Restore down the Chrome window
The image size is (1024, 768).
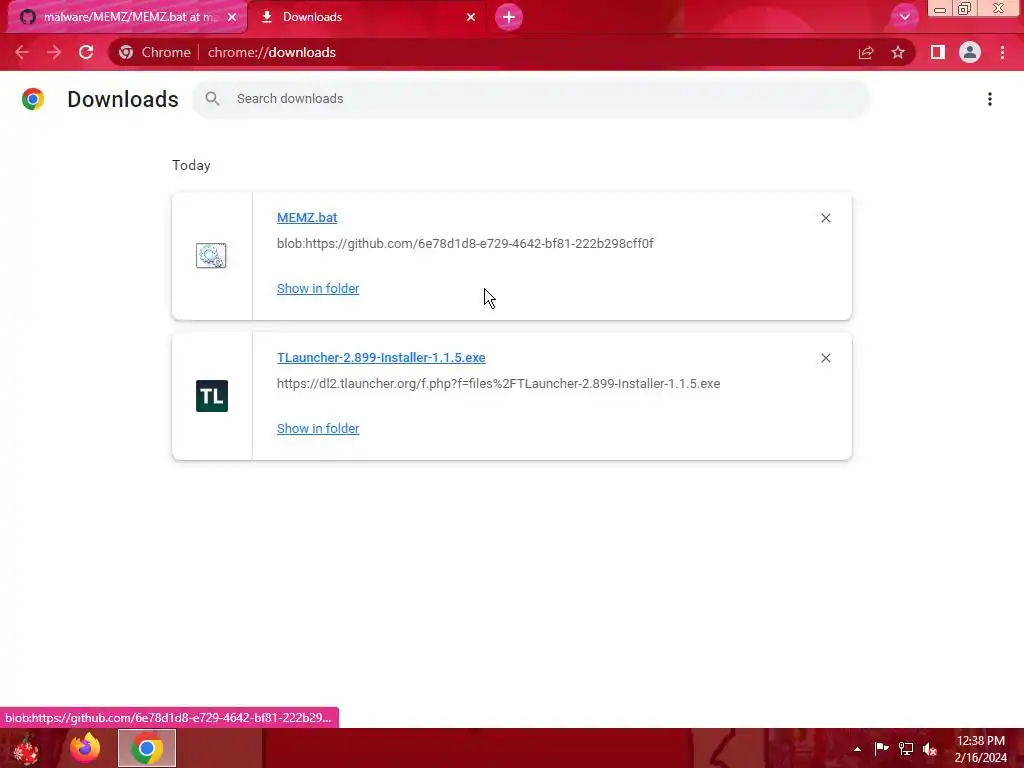pos(964,9)
